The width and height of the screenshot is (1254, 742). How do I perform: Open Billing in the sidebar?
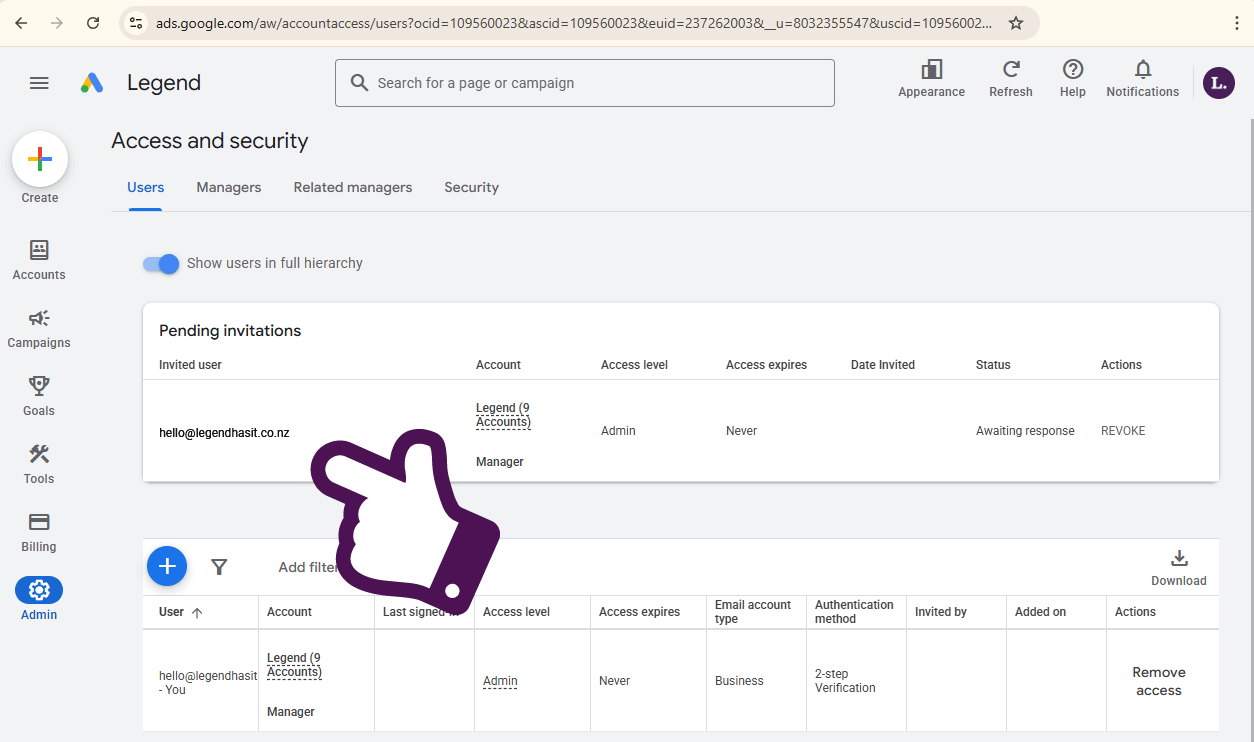pos(39,532)
